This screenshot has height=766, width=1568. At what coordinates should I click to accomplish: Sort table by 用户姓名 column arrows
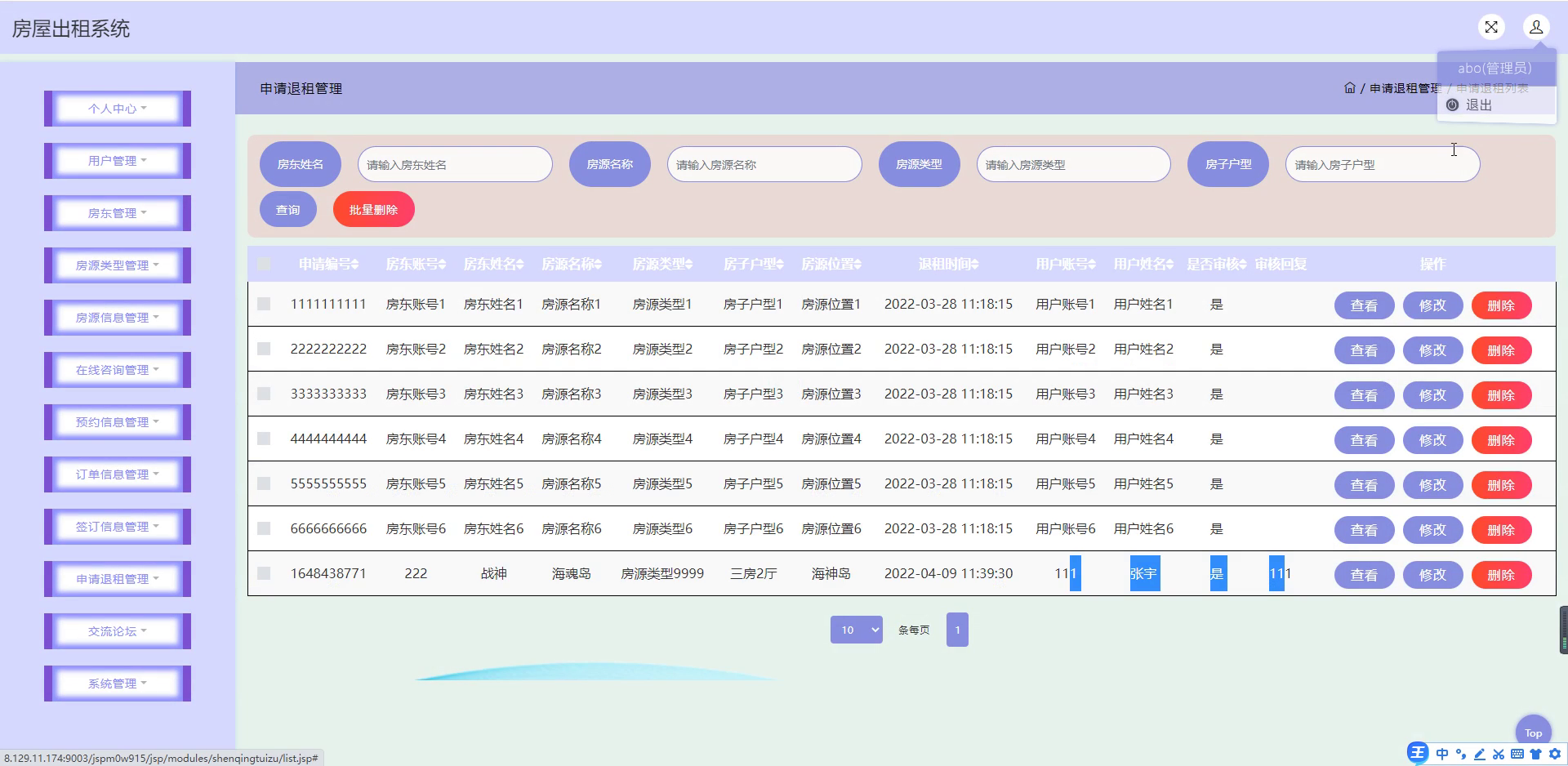(1169, 265)
